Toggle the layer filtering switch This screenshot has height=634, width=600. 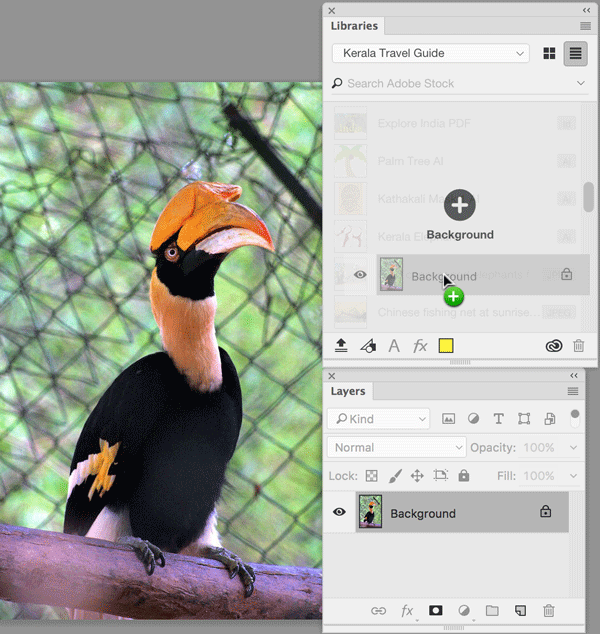575,418
